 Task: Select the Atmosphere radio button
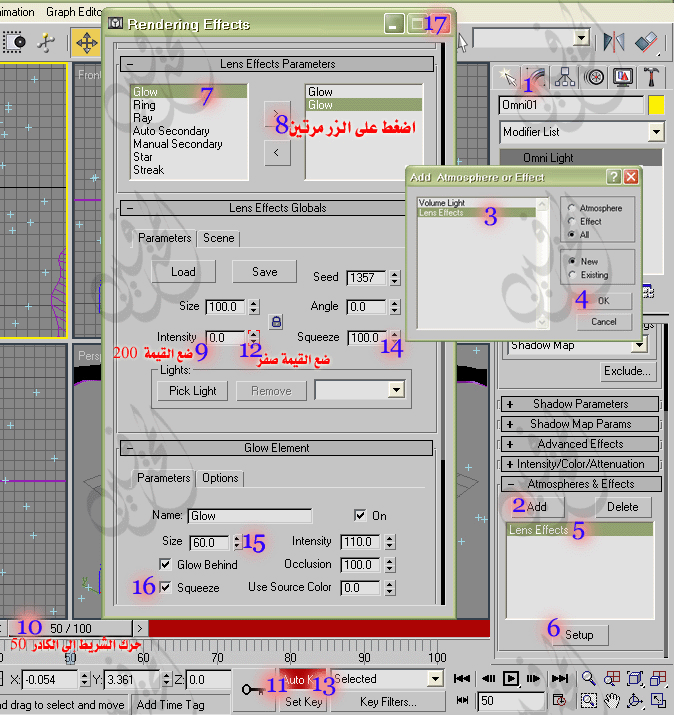pyautogui.click(x=571, y=208)
